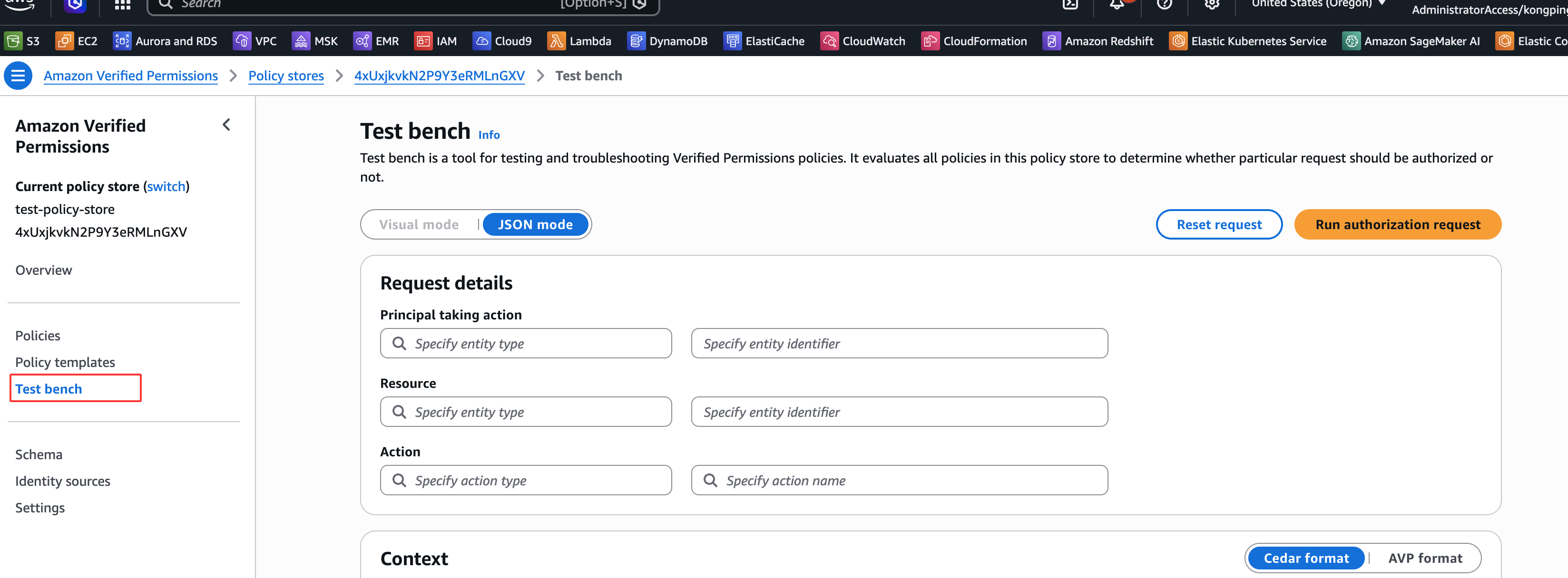1568x578 pixels.
Task: Open the Principal entity type search dropdown
Action: 526,344
